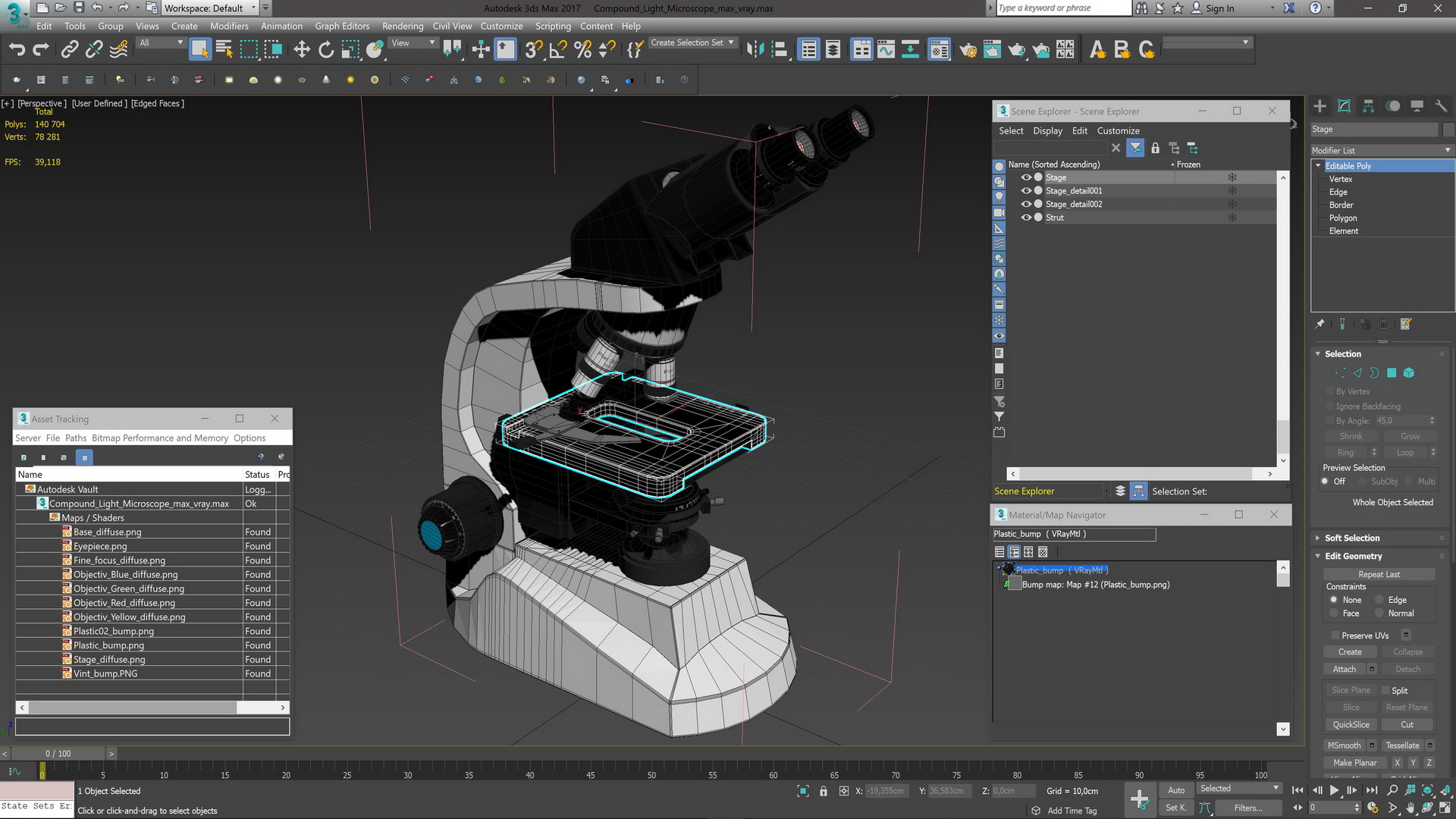Viewport: 1456px width, 819px height.
Task: Collapse the Edit Geometry rollout
Action: click(x=1318, y=557)
